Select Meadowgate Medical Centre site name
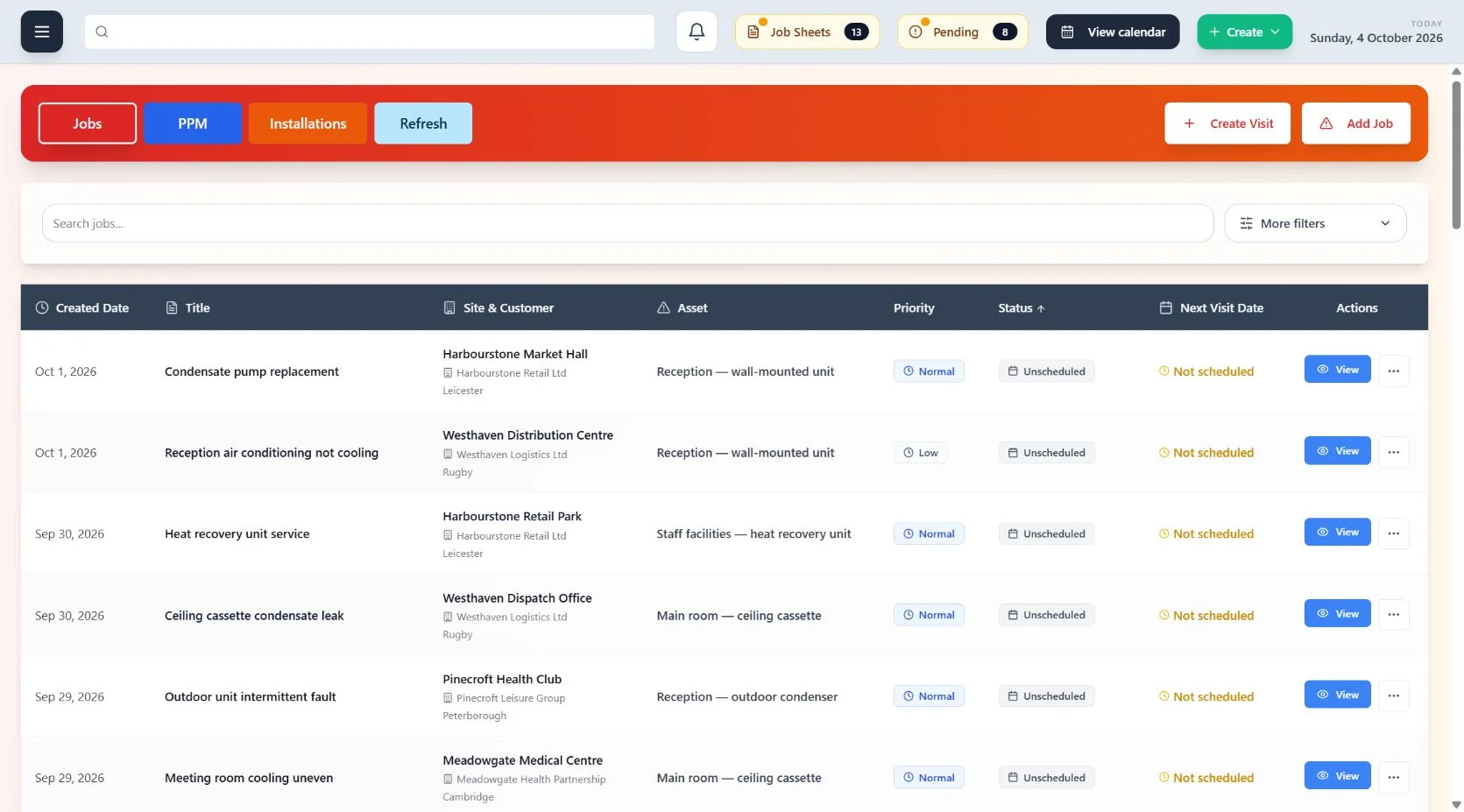Image resolution: width=1464 pixels, height=812 pixels. click(x=522, y=760)
